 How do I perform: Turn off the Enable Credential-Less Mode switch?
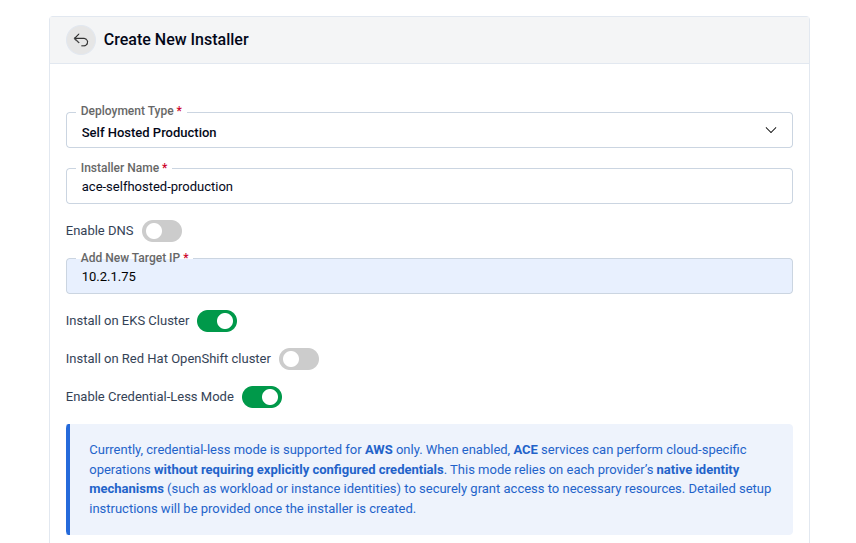(262, 397)
